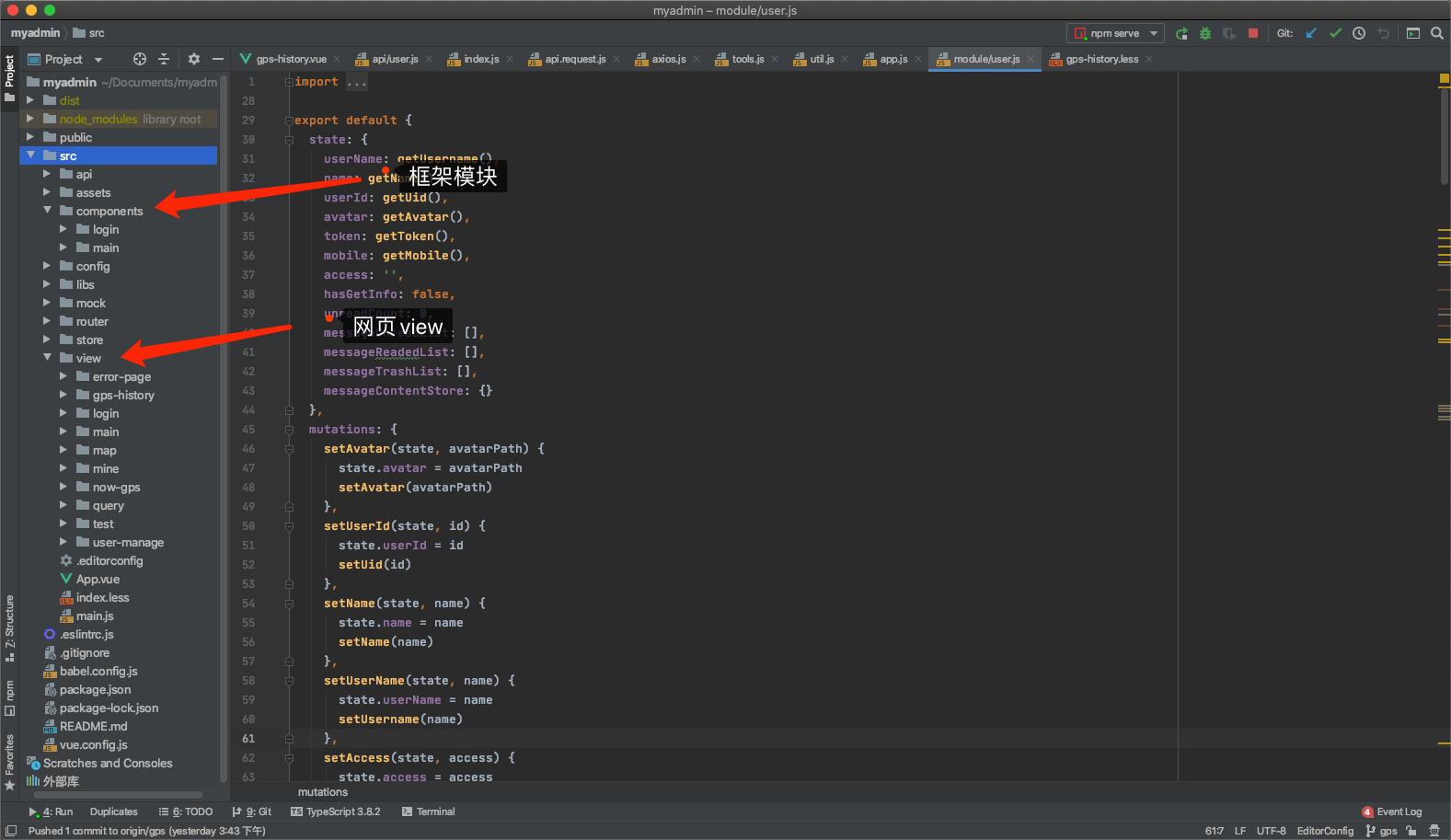This screenshot has height=840, width=1451.
Task: Click the green Debug bug icon
Action: pyautogui.click(x=1205, y=34)
